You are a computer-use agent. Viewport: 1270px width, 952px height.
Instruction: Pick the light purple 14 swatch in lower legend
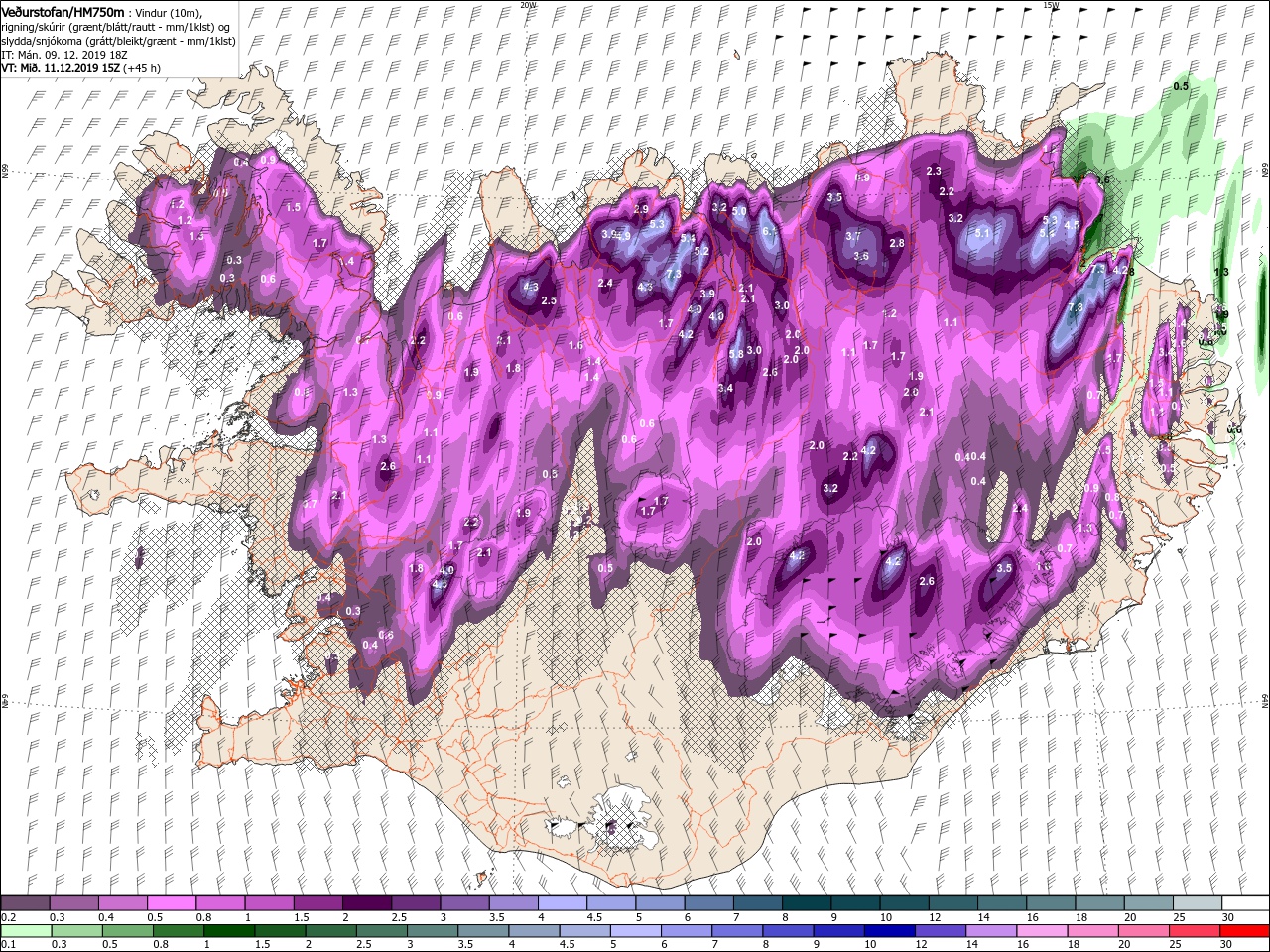click(989, 930)
